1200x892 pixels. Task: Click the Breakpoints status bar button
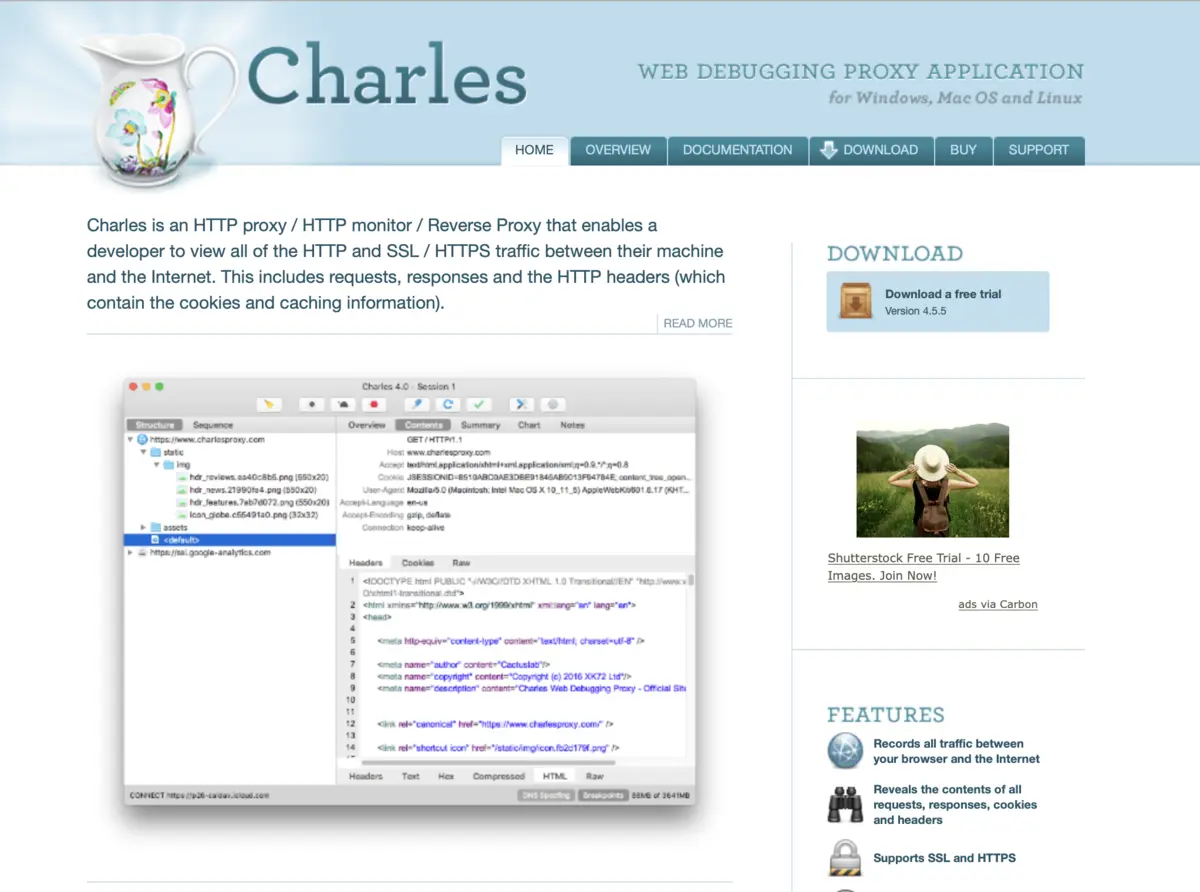(603, 796)
